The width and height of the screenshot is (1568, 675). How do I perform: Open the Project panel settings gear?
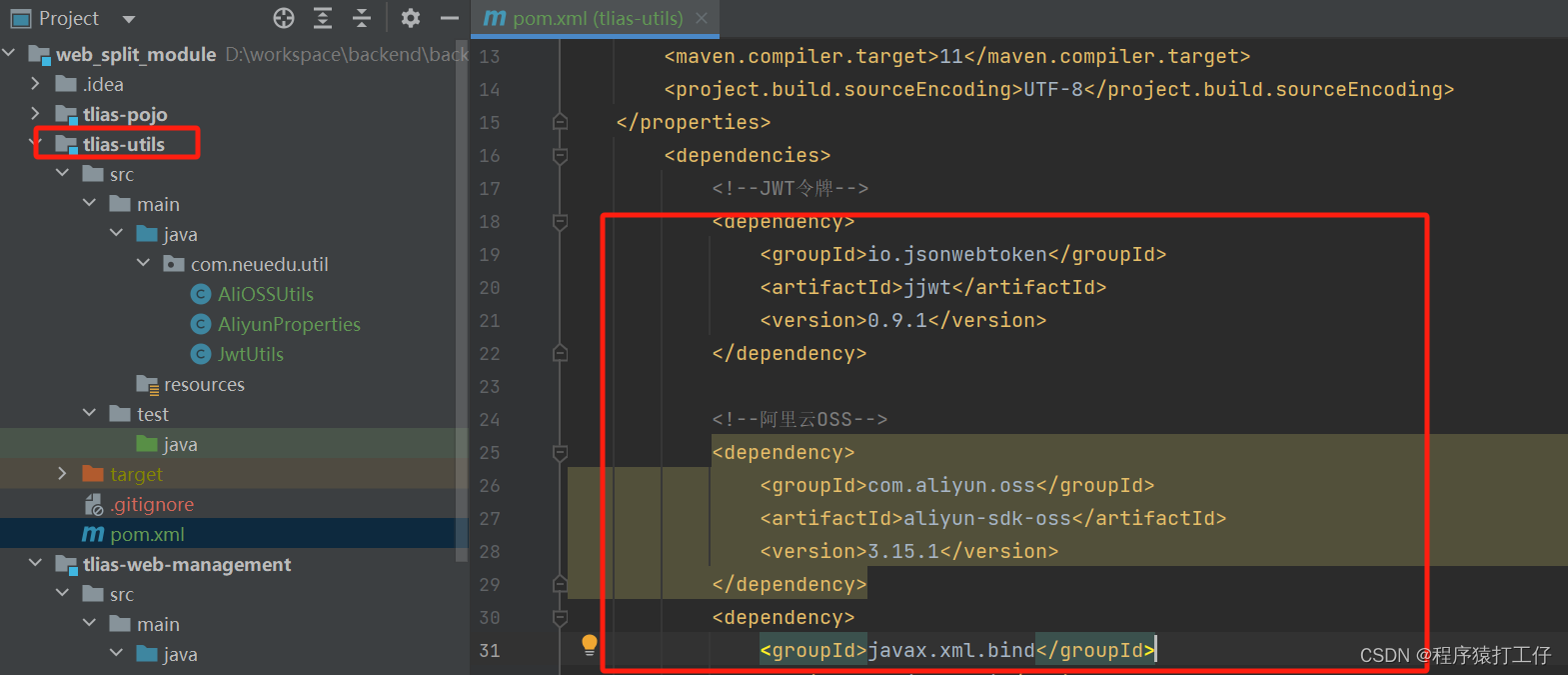coord(411,18)
